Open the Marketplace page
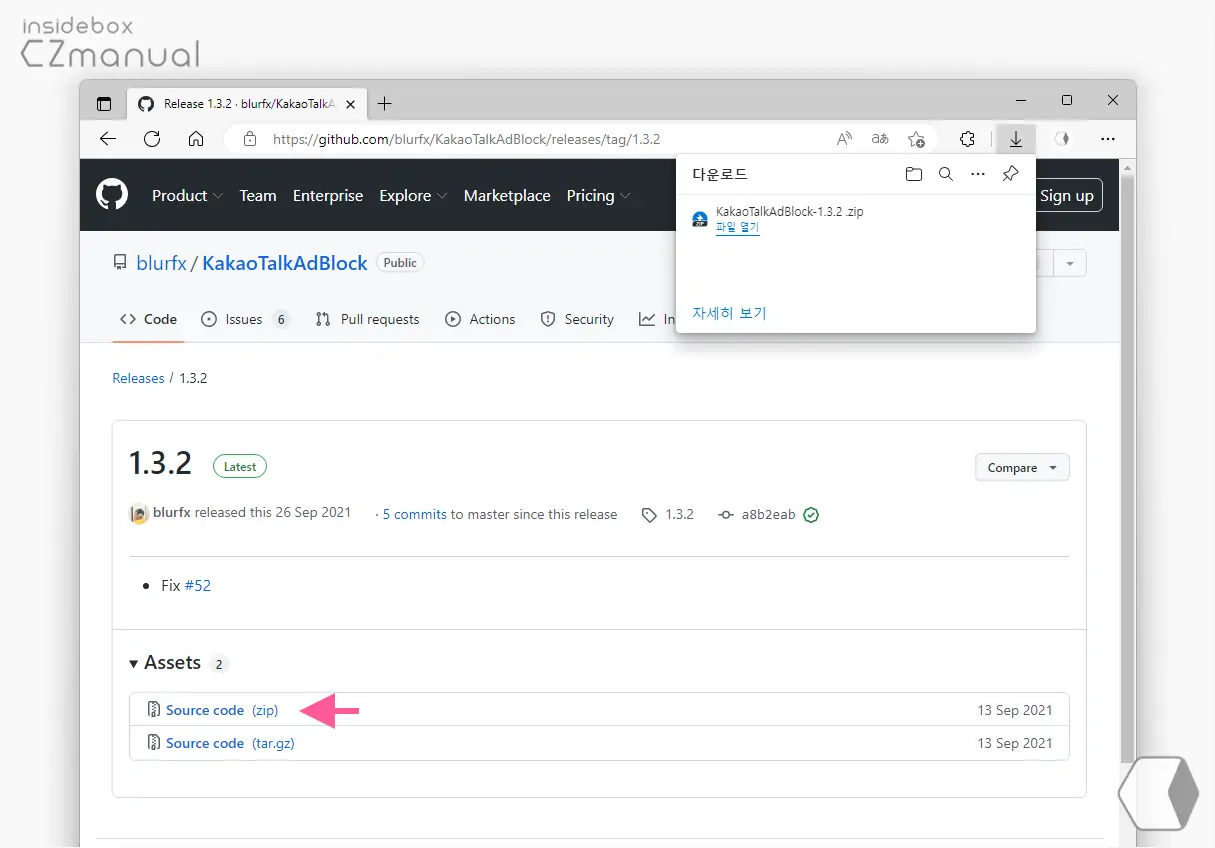 [507, 196]
